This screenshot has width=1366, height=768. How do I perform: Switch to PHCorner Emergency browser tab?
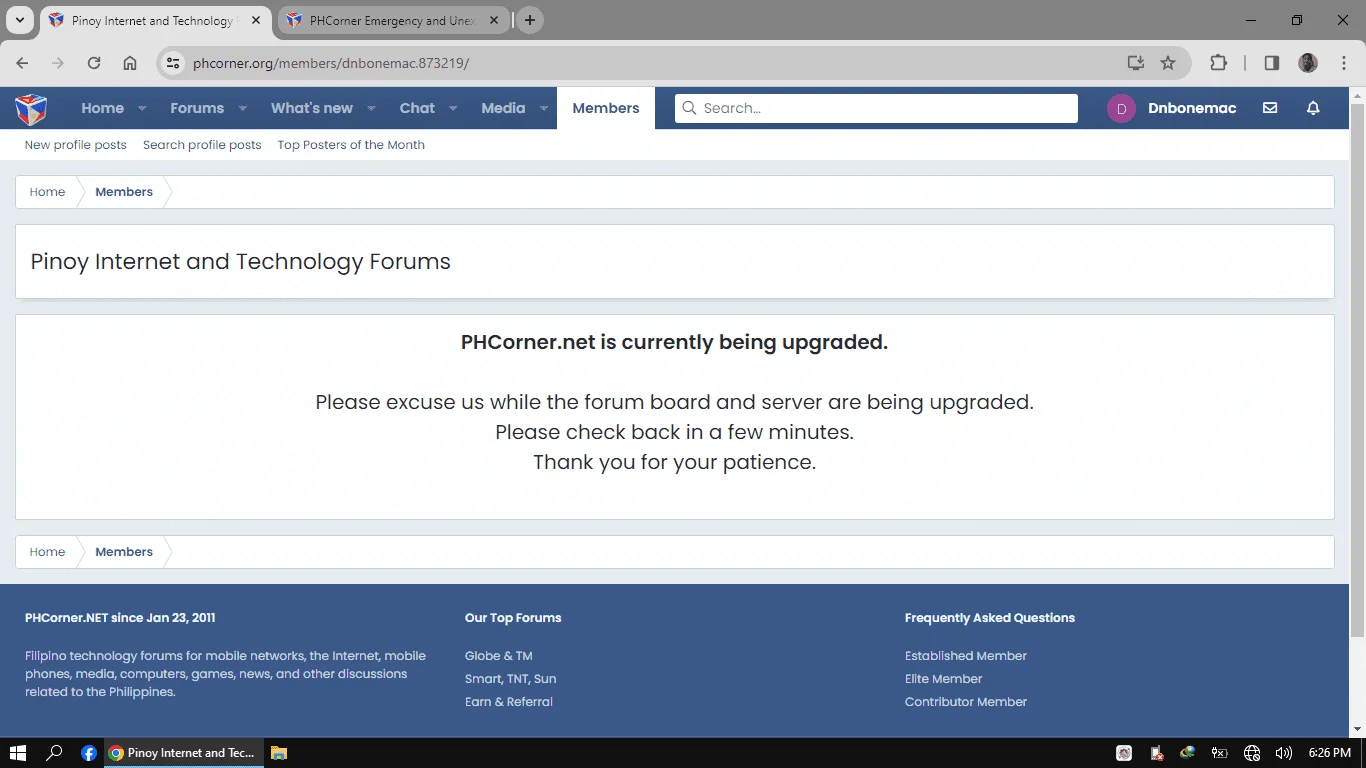point(393,20)
